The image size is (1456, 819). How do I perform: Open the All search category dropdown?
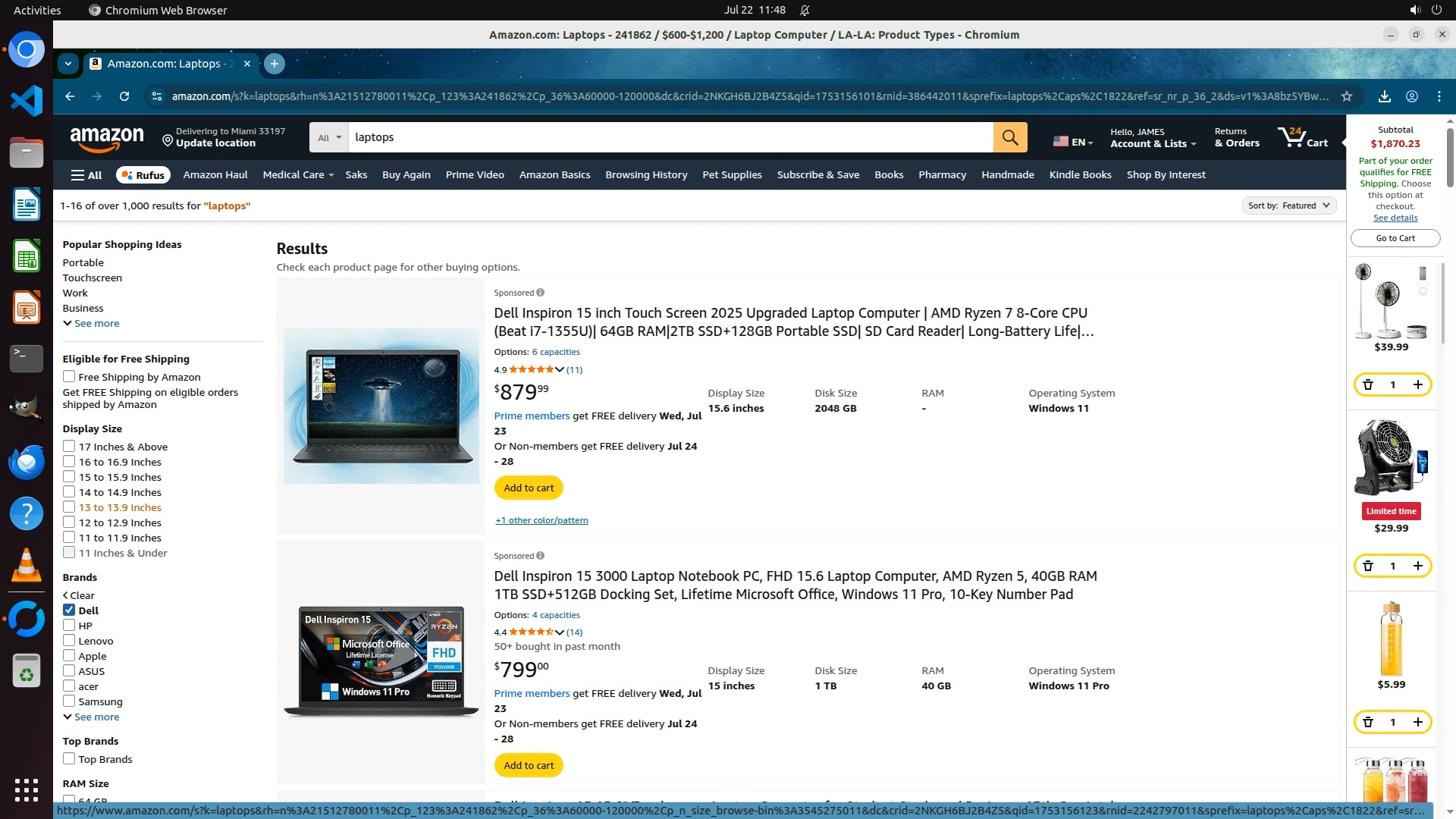(x=329, y=137)
